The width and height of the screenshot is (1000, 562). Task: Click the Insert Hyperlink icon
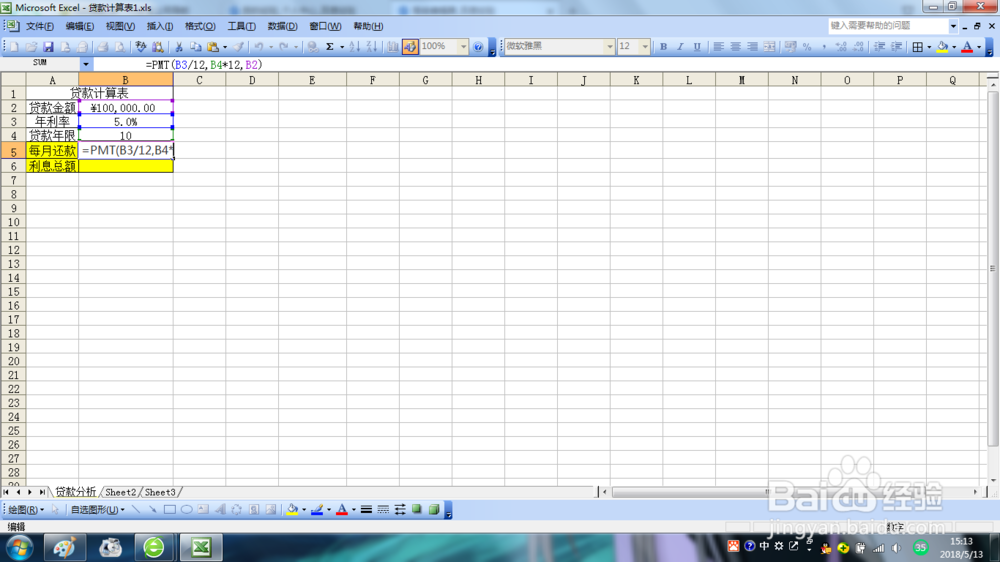[x=312, y=47]
